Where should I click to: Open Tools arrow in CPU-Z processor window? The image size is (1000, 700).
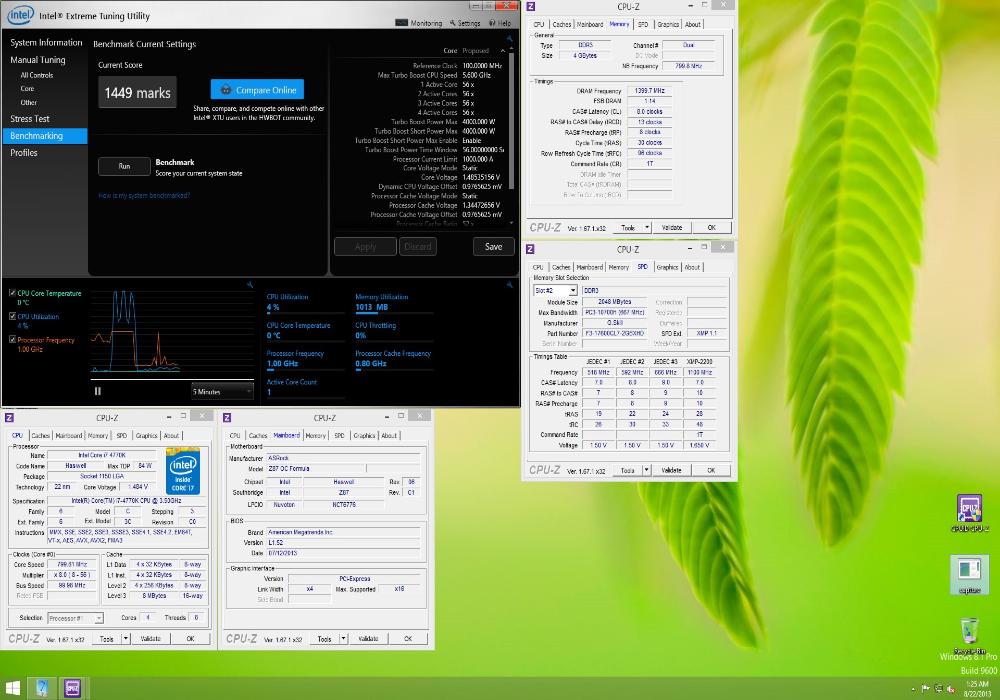(x=126, y=639)
